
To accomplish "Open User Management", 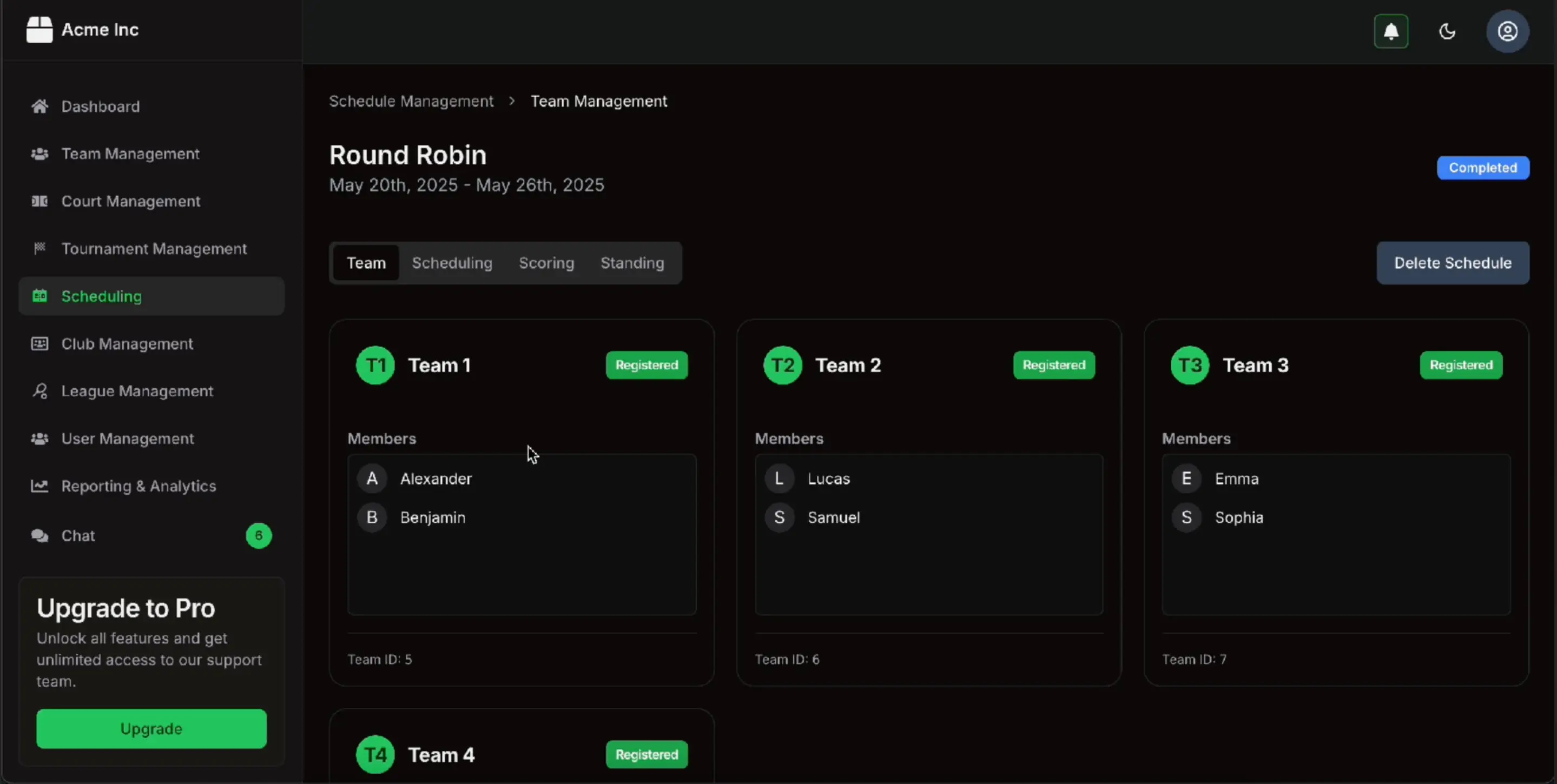I will [151, 438].
